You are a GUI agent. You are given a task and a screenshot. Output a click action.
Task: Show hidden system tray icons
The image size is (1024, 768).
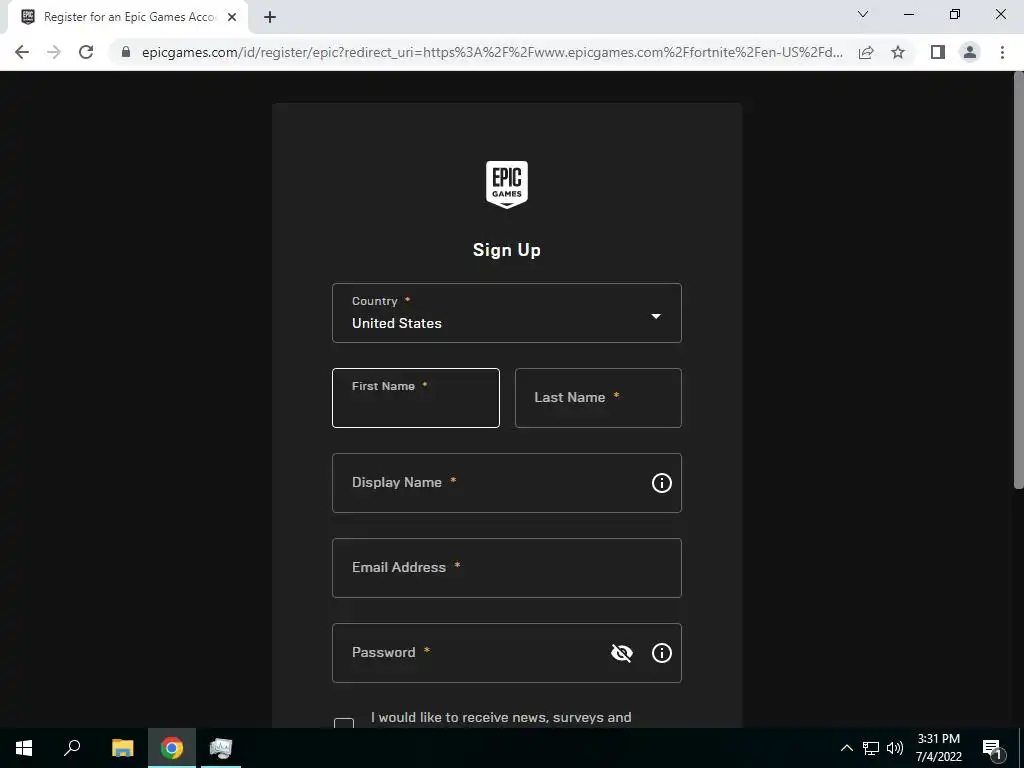point(846,748)
